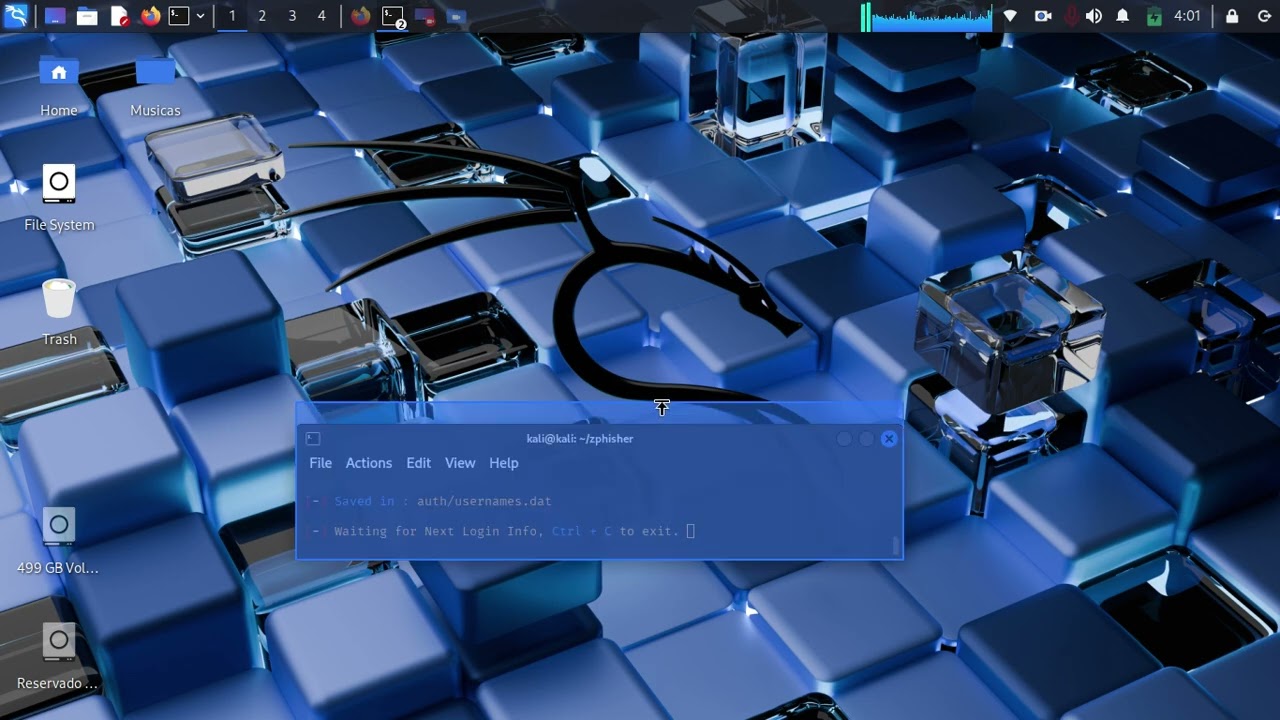
Task: Click the terminal vertical scrollbar handle
Action: (896, 546)
